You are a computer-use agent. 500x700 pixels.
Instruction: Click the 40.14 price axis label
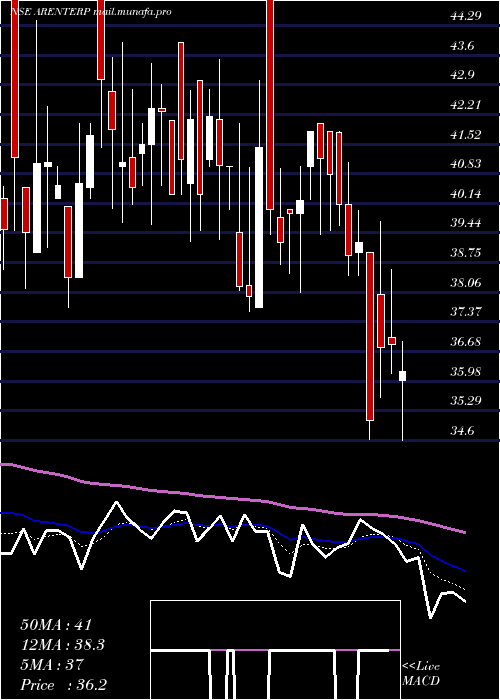[466, 194]
